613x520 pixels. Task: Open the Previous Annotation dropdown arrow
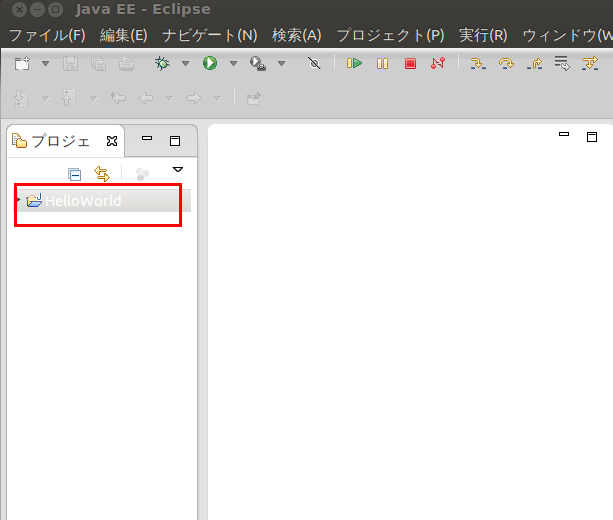click(93, 99)
